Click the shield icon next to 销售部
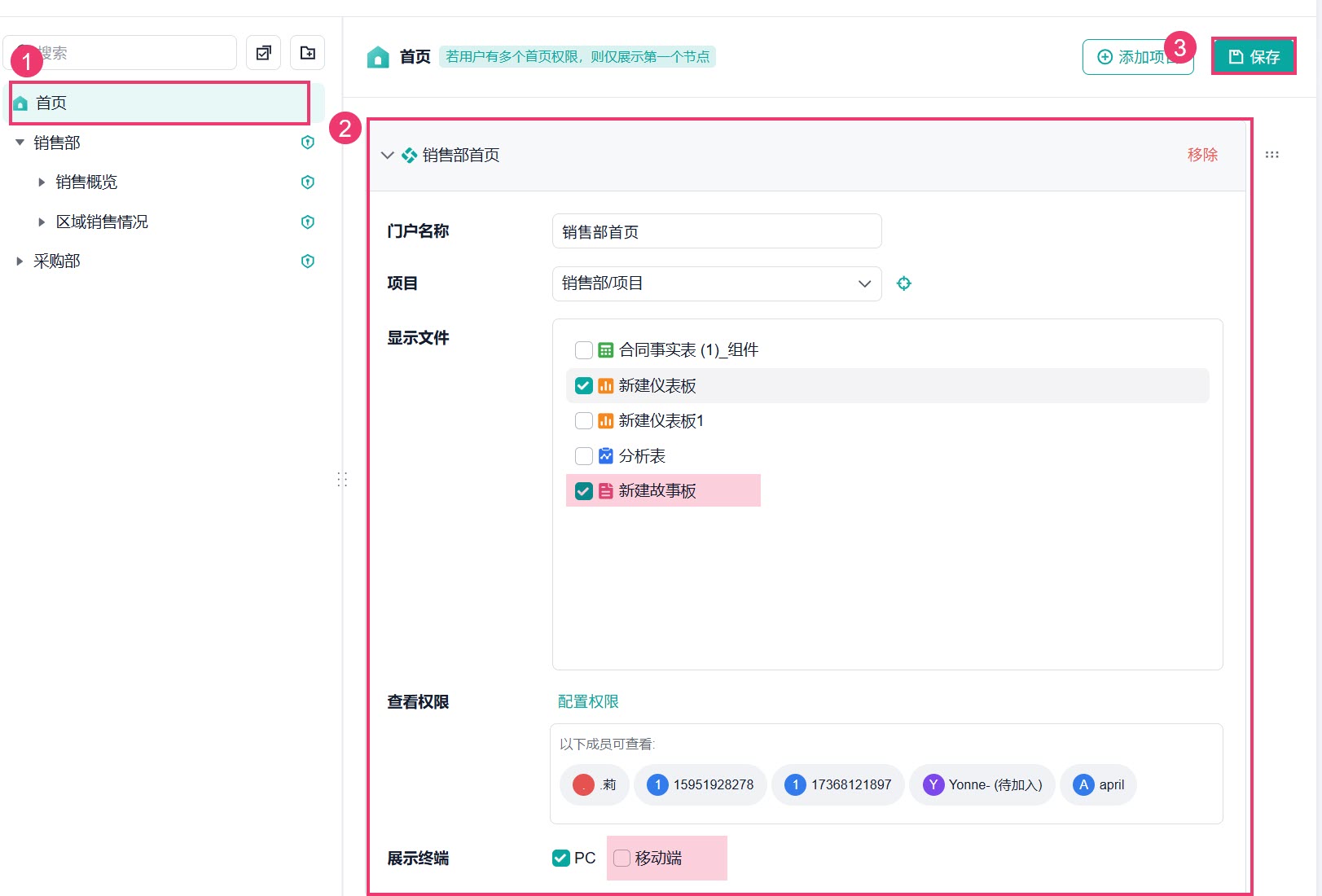Viewport: 1322px width, 896px height. tap(308, 143)
